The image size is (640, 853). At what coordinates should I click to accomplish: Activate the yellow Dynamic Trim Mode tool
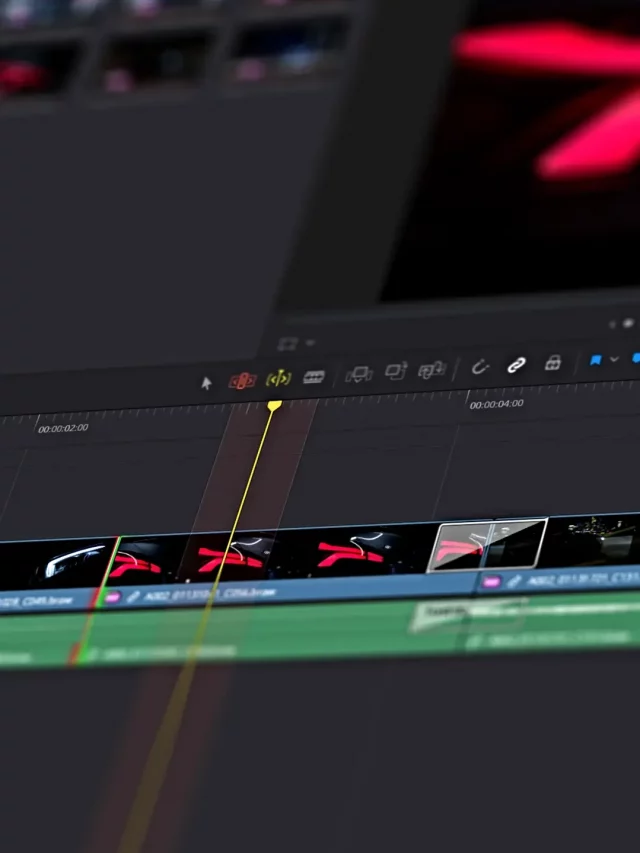click(278, 378)
